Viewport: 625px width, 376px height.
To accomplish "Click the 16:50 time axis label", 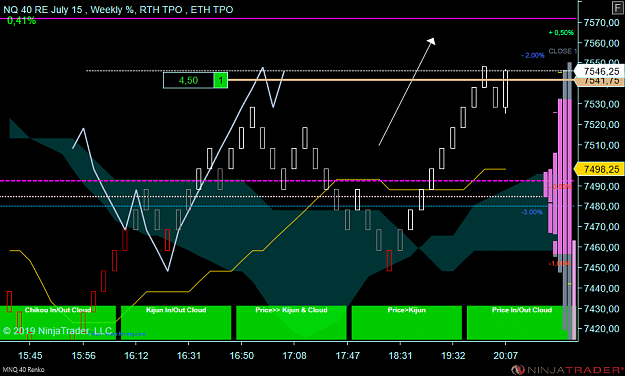I will point(242,356).
